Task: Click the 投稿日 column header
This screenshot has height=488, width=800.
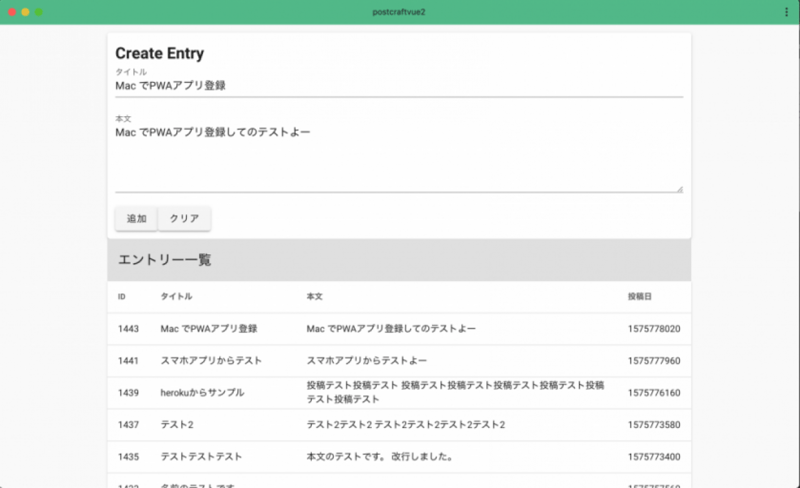Action: click(639, 297)
